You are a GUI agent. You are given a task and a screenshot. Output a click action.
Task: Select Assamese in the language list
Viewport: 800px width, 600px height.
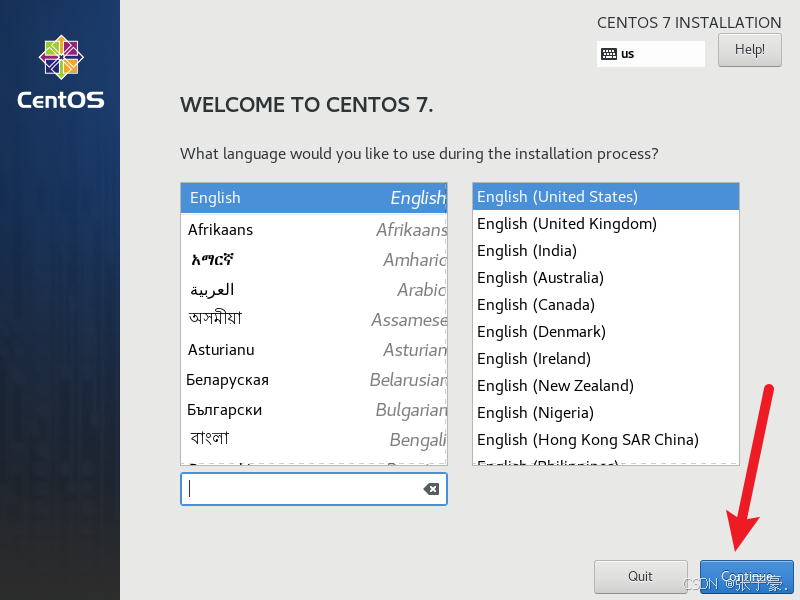(x=314, y=319)
